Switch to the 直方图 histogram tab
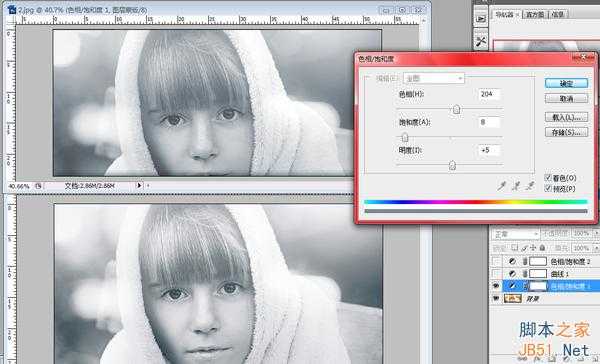 coord(535,14)
